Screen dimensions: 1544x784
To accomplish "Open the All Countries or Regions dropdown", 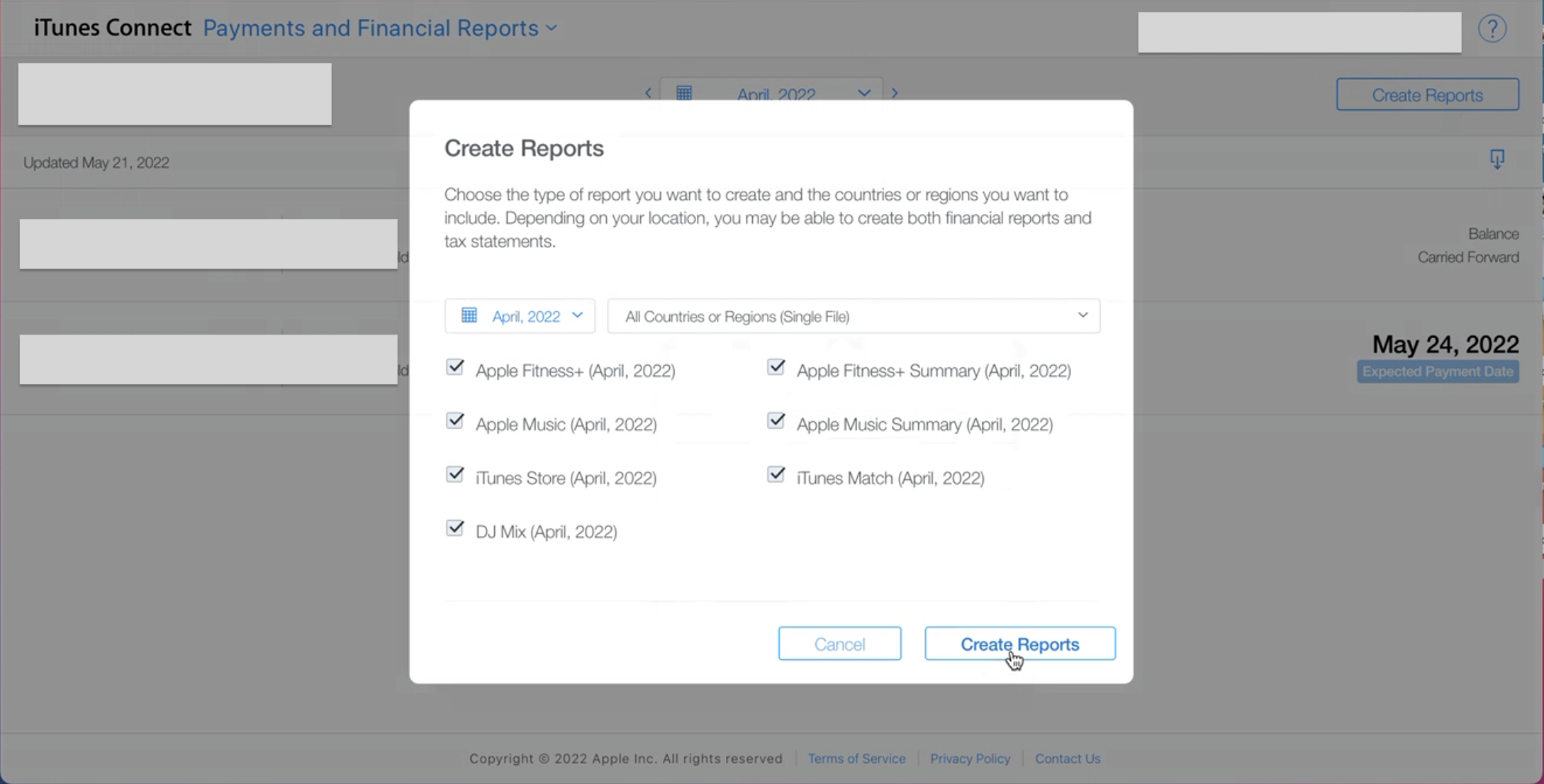I will click(x=852, y=316).
